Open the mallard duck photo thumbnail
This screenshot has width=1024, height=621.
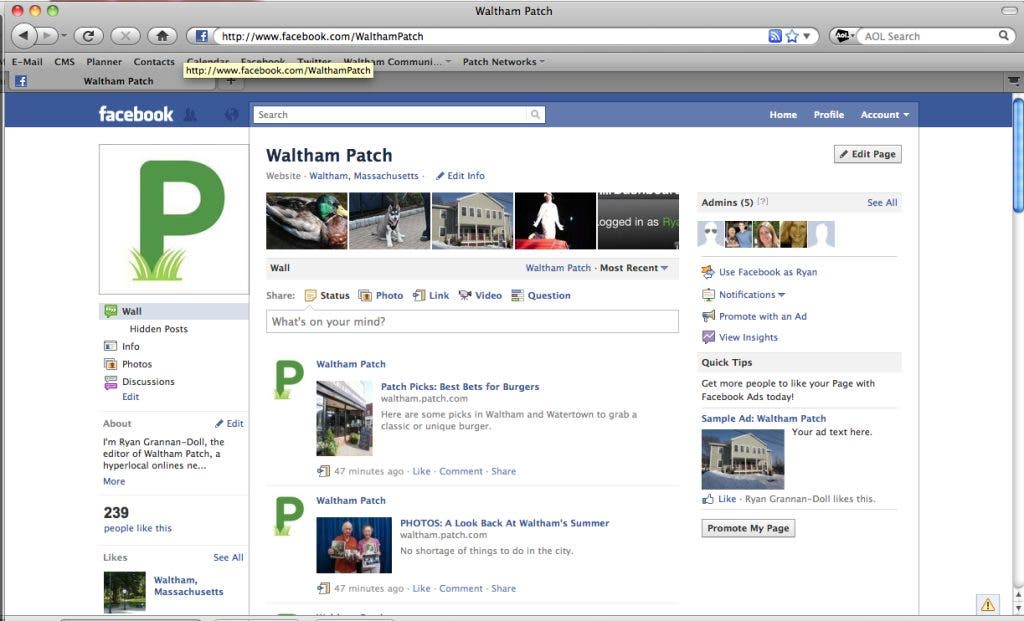click(x=306, y=221)
